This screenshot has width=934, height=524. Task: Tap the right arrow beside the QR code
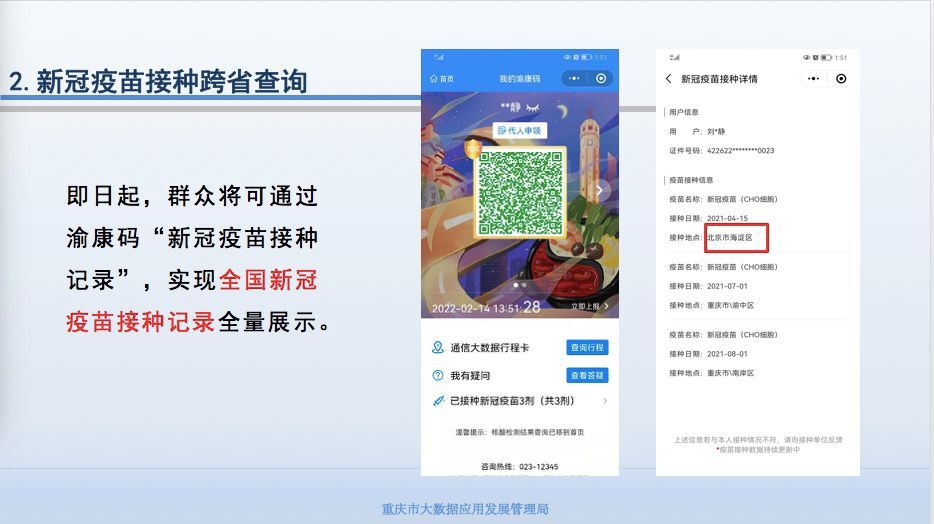599,190
